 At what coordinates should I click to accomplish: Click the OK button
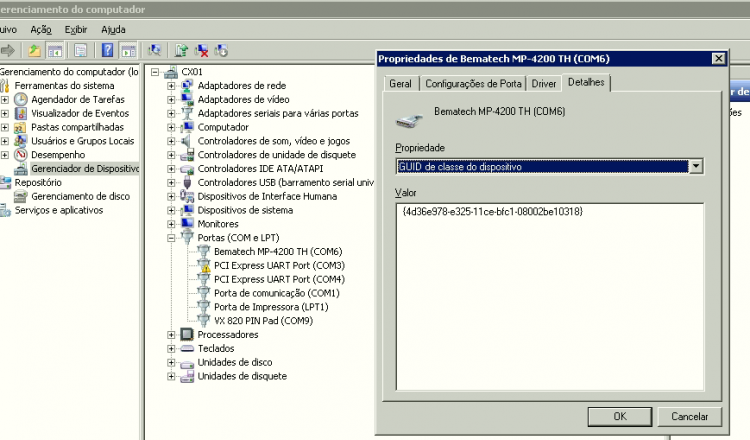[x=619, y=417]
